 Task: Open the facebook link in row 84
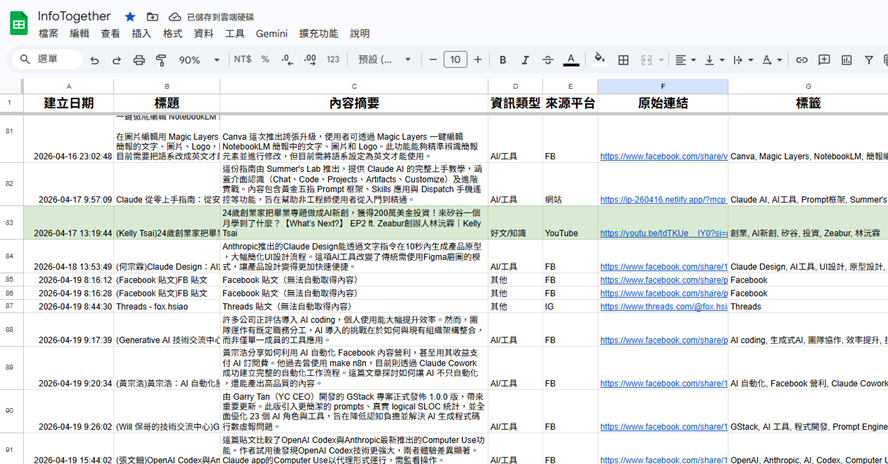point(663,266)
